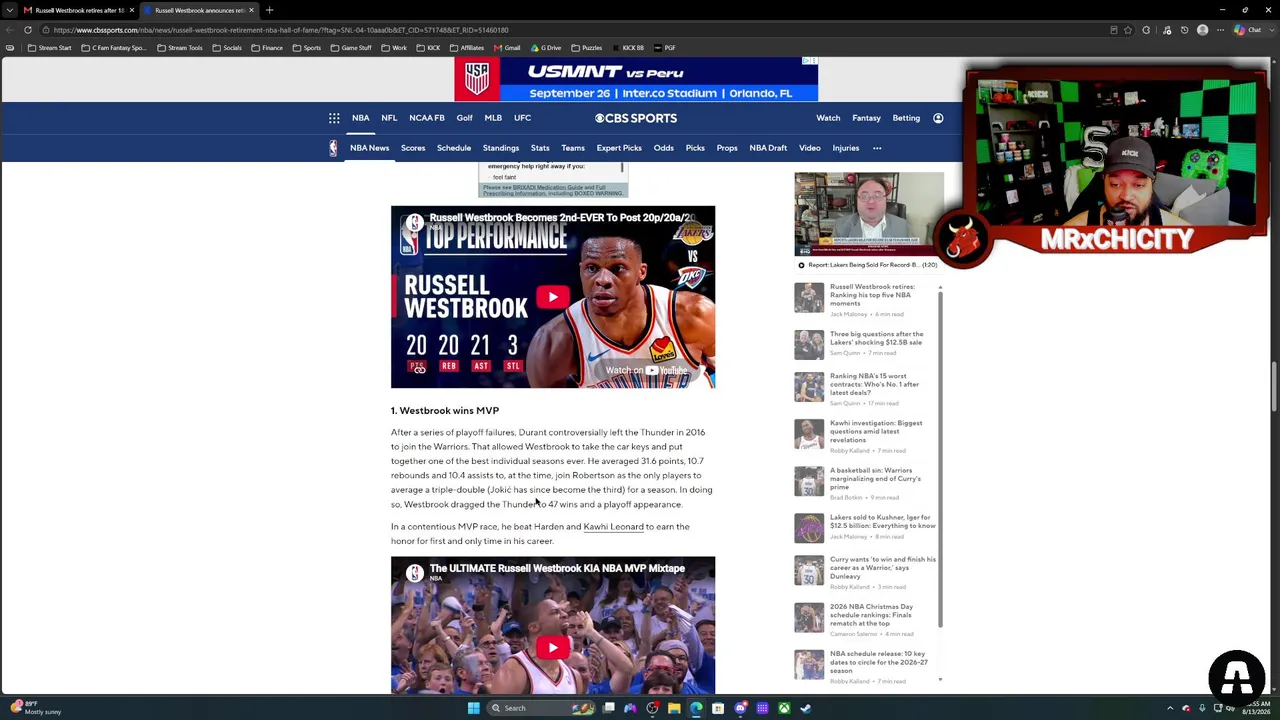Screen dimensions: 1280x720
Task: Open the NBA Schedule page
Action: point(454,148)
